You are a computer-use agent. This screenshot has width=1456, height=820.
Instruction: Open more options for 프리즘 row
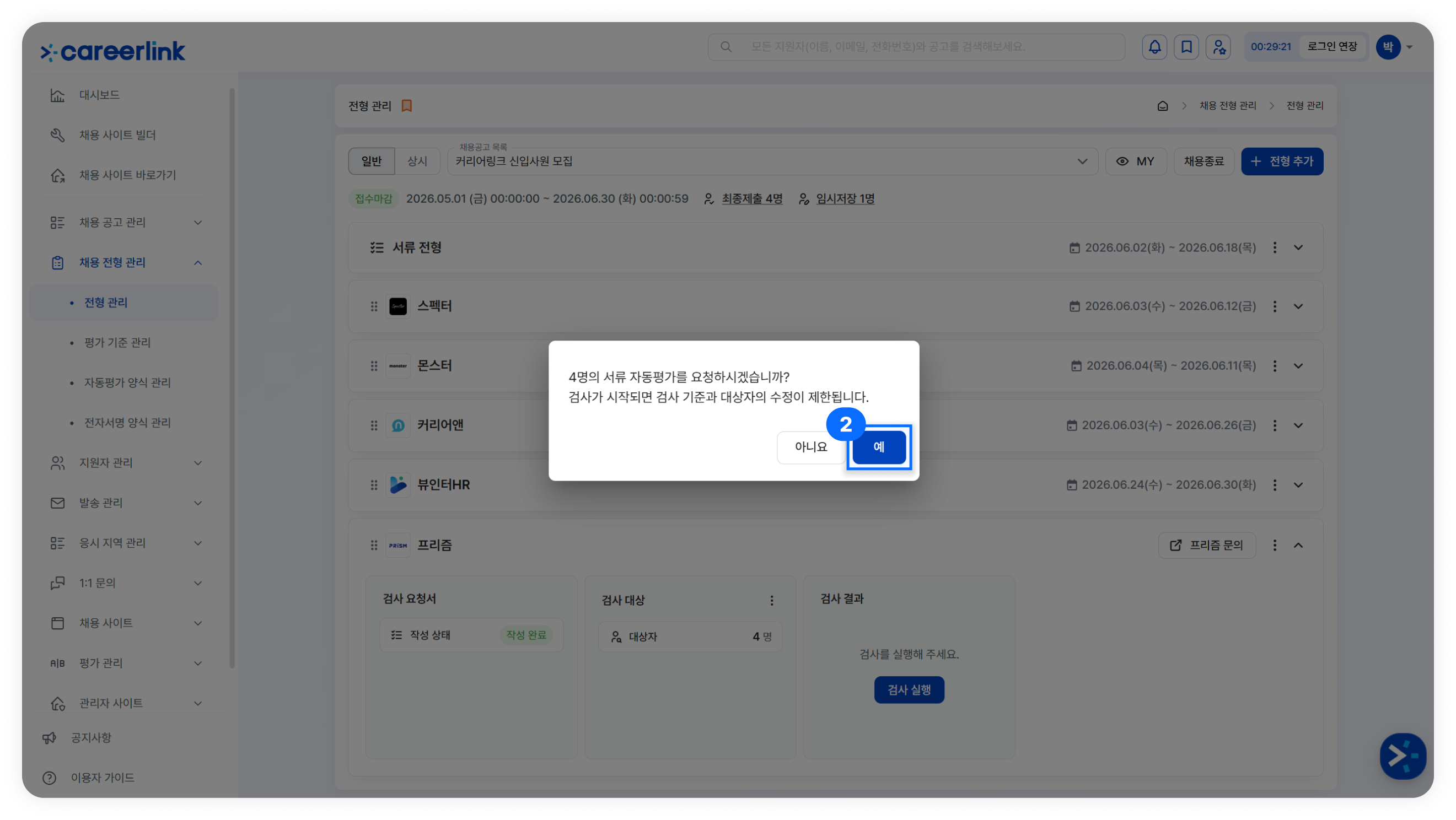(x=1274, y=546)
